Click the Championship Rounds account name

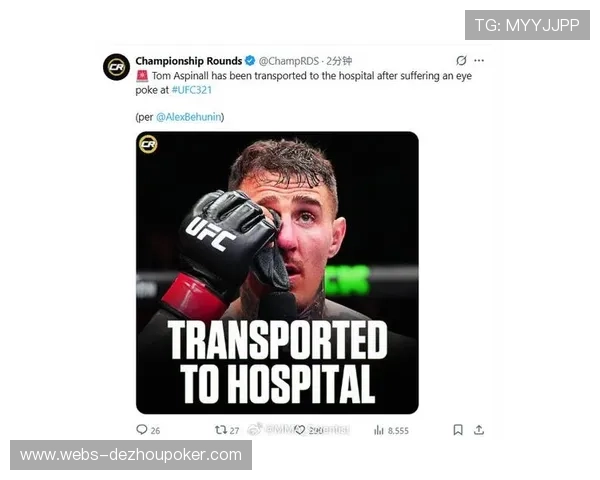tap(189, 61)
